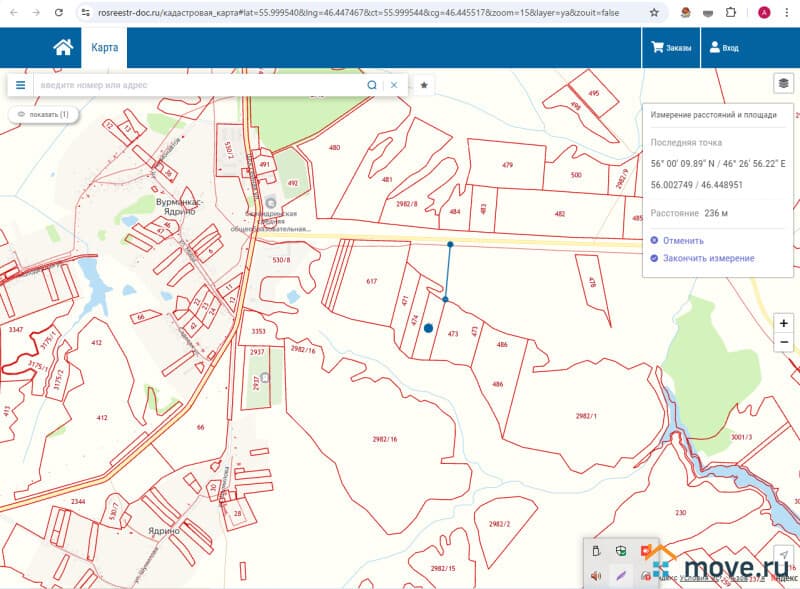The width and height of the screenshot is (800, 589).
Task: Click the volume speaker tray icon
Action: pyautogui.click(x=596, y=575)
